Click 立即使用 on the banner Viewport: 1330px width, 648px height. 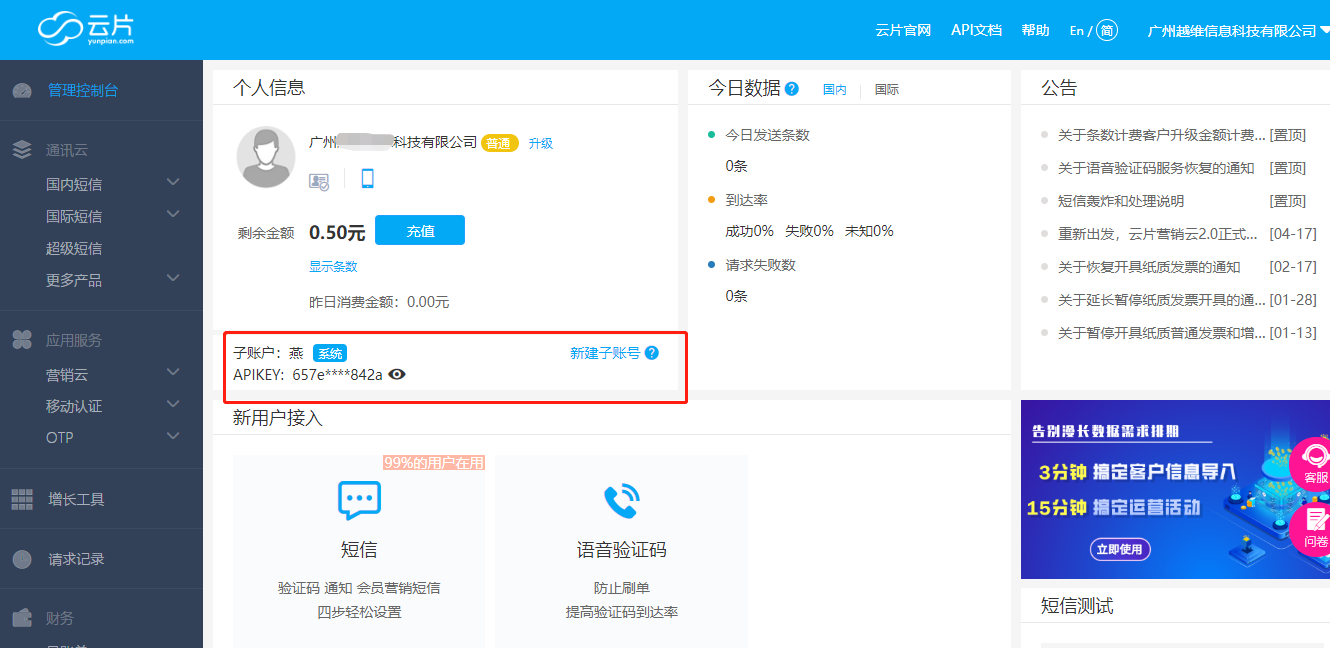coord(1120,549)
